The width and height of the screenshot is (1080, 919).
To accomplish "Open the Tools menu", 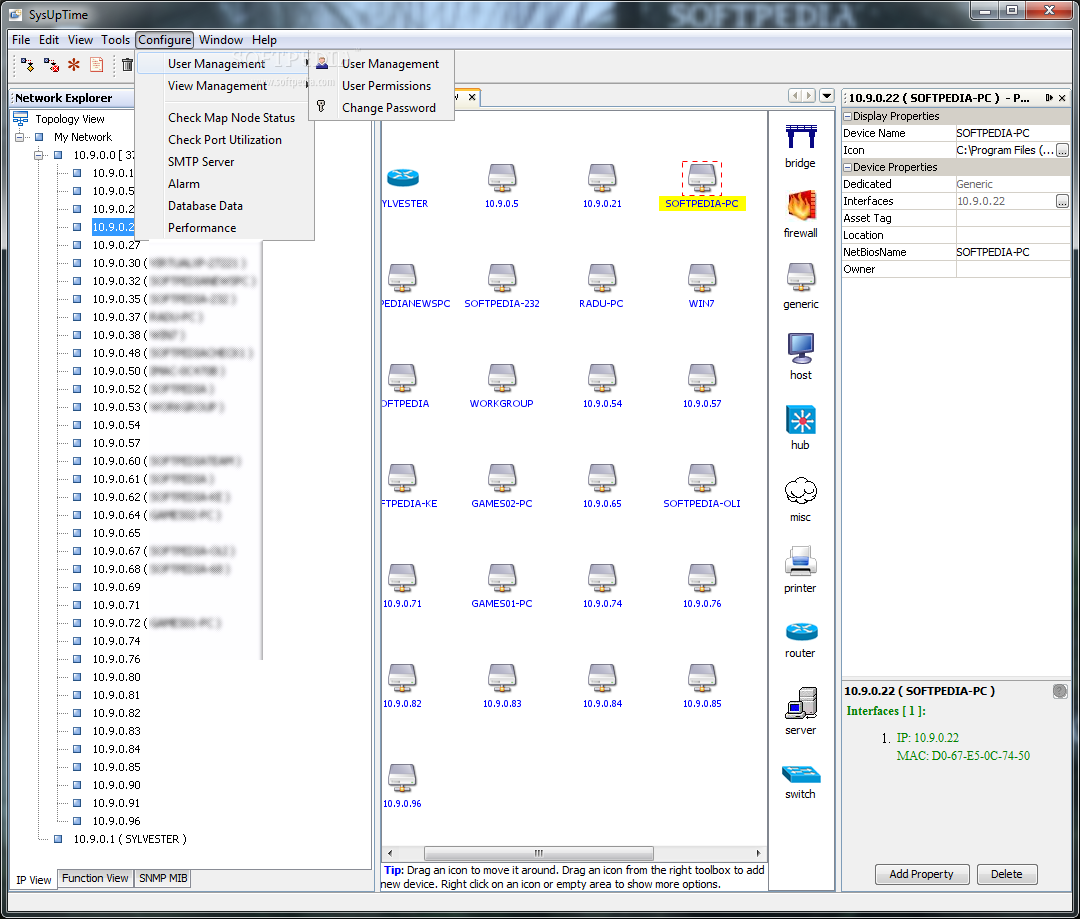I will (x=115, y=40).
